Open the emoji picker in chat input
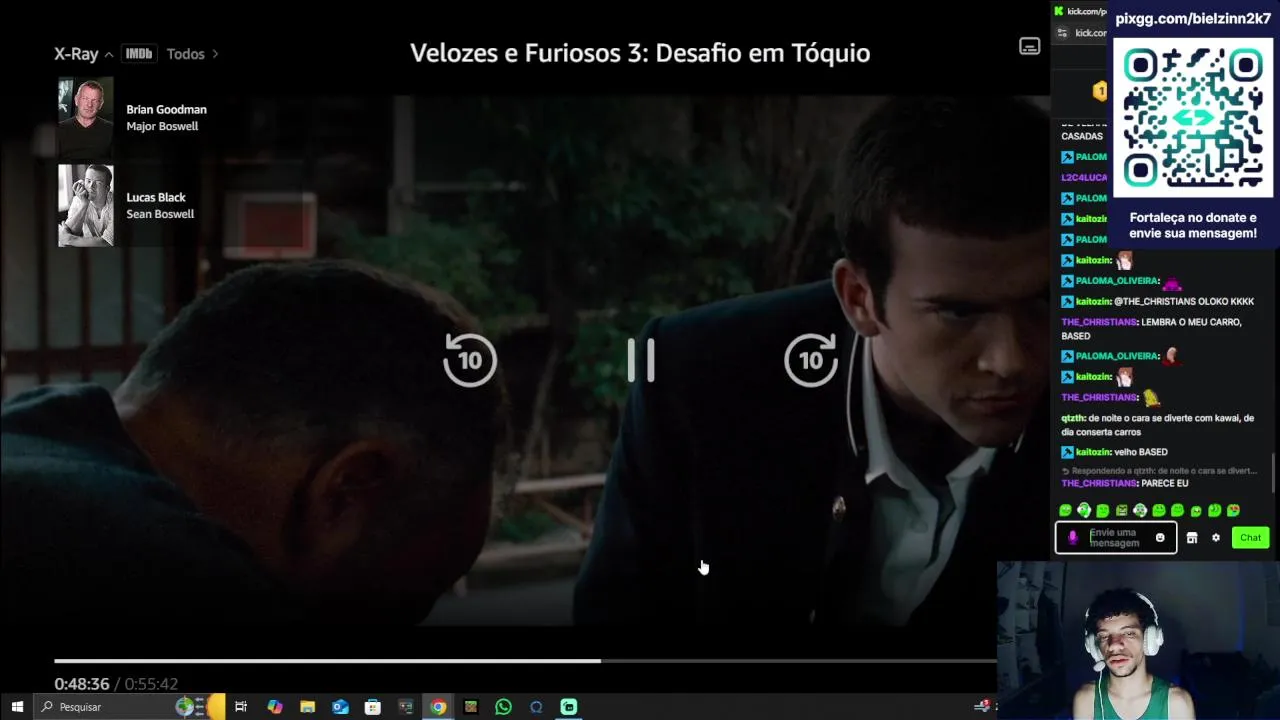The image size is (1280, 720). 1160,538
